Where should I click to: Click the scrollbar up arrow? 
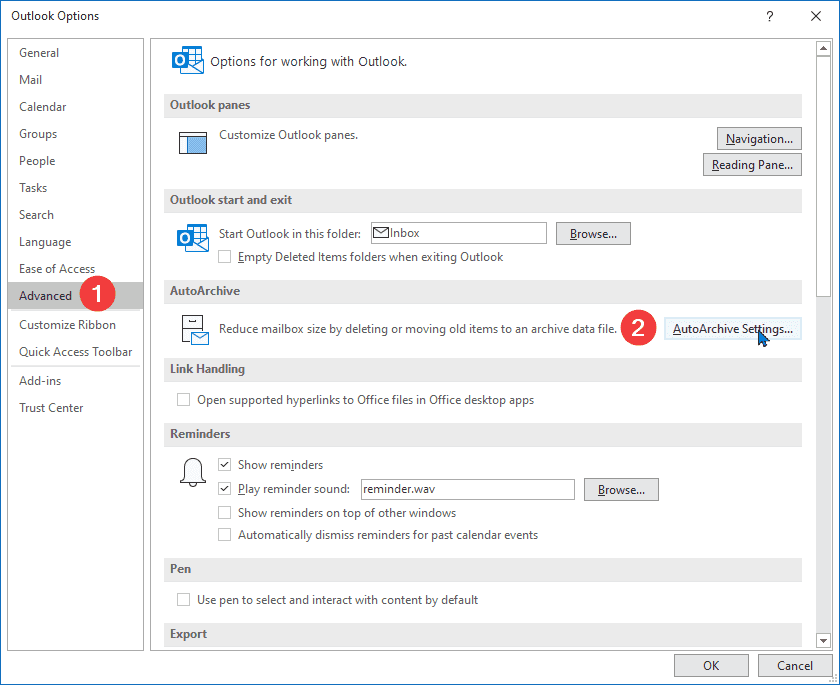pos(823,49)
